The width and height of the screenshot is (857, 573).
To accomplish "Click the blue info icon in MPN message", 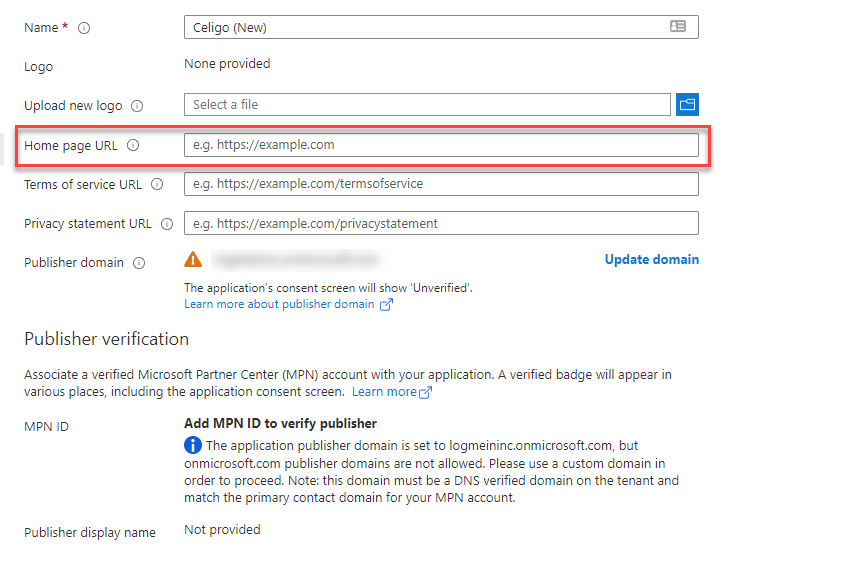I will point(193,445).
